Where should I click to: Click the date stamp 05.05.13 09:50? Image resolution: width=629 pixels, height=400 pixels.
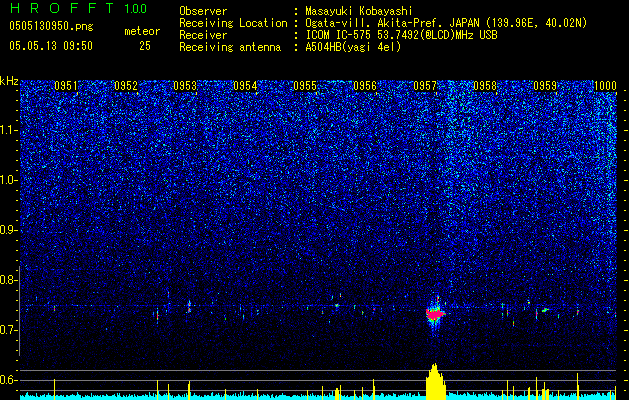(51, 46)
